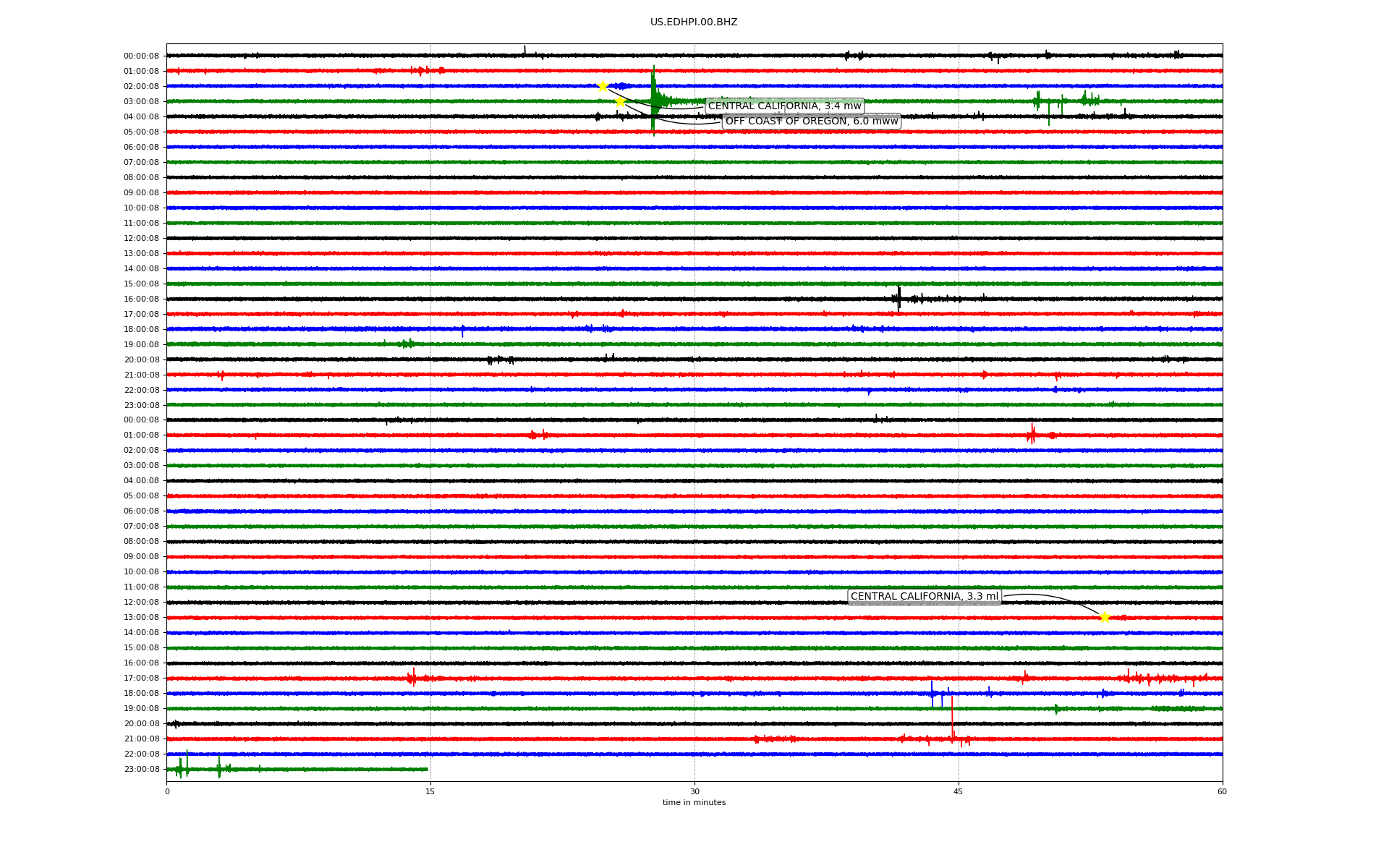Image resolution: width=1389 pixels, height=868 pixels.
Task: Click the plot title US.EDHPI.00.BHZ
Action: pos(694,22)
